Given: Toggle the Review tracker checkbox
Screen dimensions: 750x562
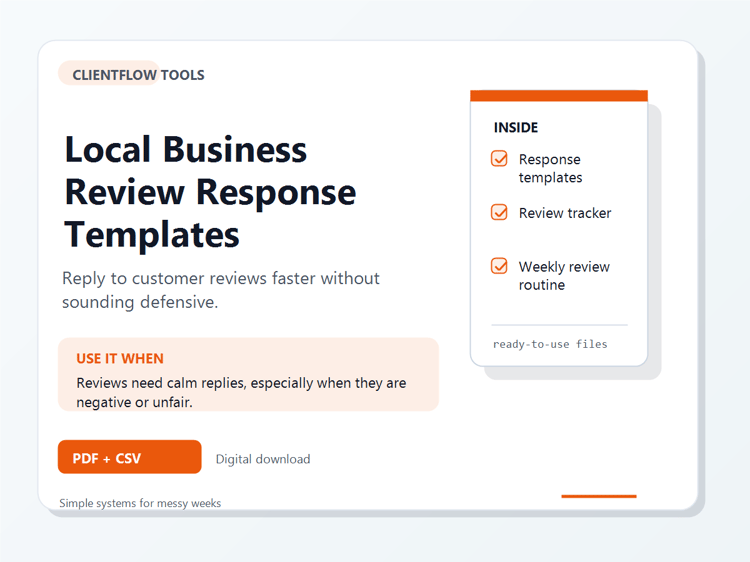Looking at the screenshot, I should click(x=499, y=212).
